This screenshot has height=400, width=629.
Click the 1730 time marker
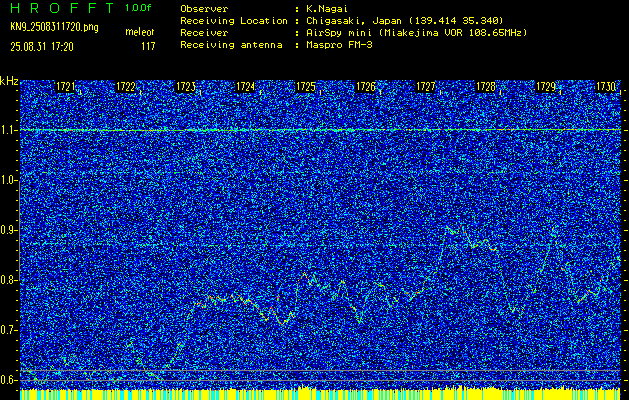[x=606, y=87]
